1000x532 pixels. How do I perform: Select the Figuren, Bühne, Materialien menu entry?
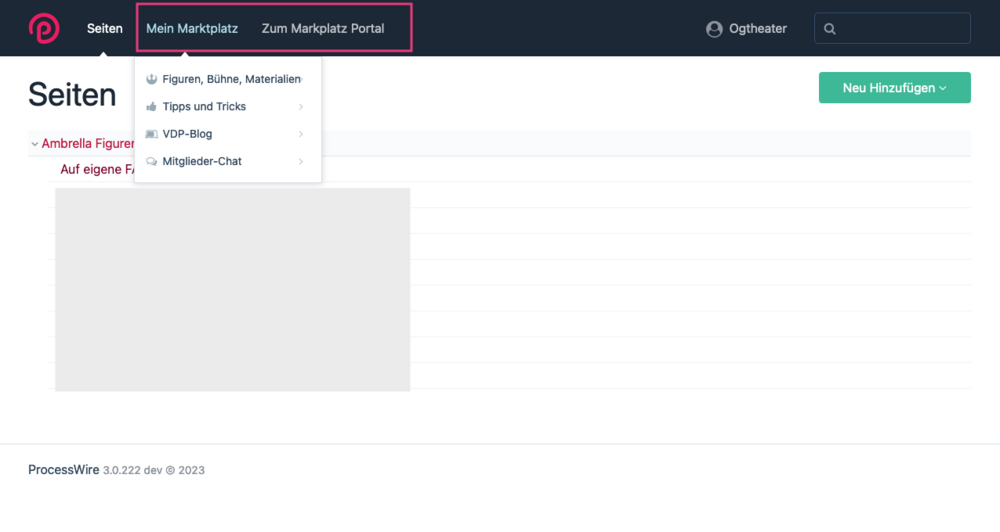point(230,79)
